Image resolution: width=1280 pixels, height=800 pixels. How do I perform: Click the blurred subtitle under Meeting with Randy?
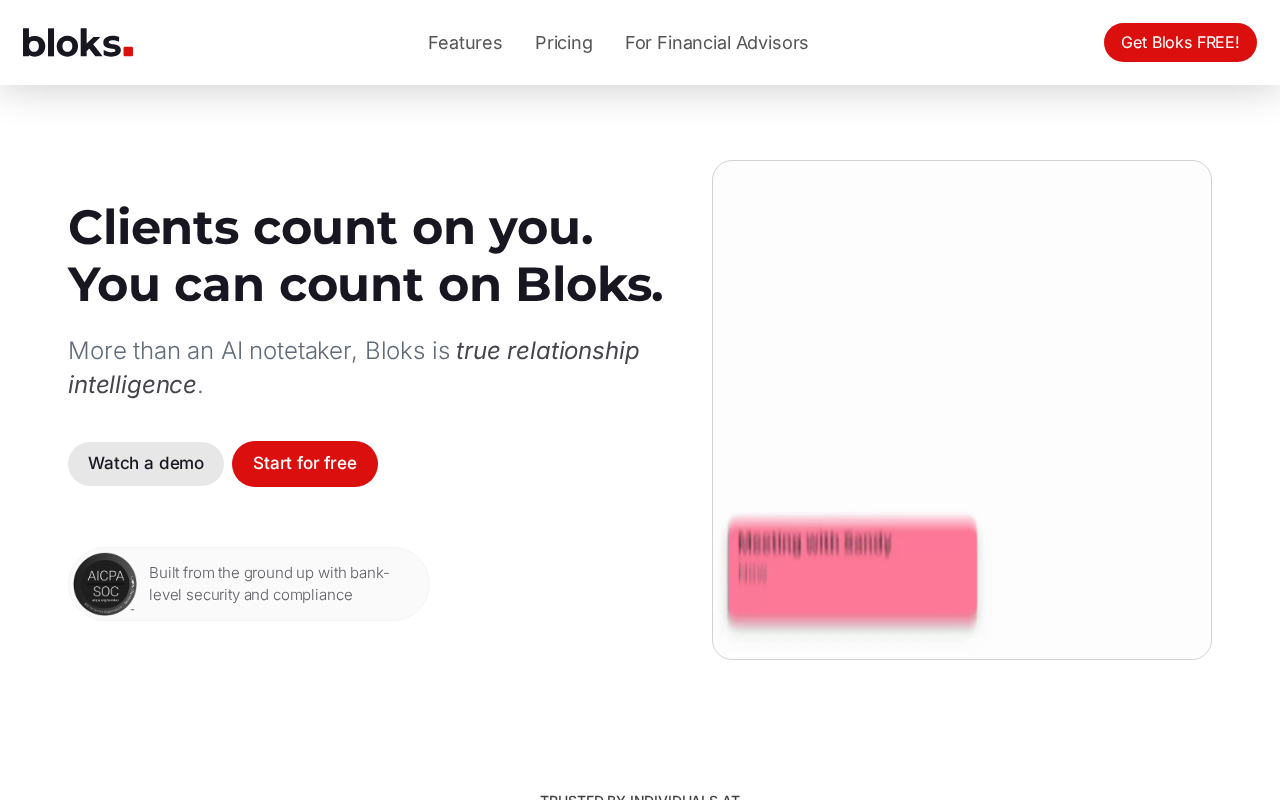pos(752,574)
